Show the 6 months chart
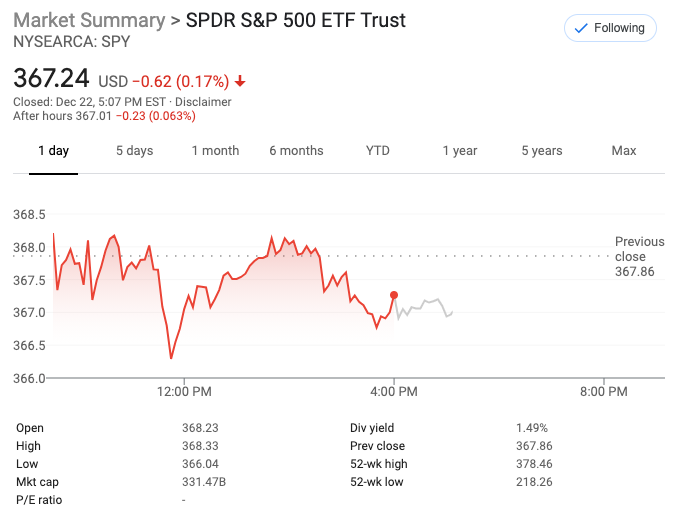This screenshot has width=683, height=516. click(x=296, y=151)
